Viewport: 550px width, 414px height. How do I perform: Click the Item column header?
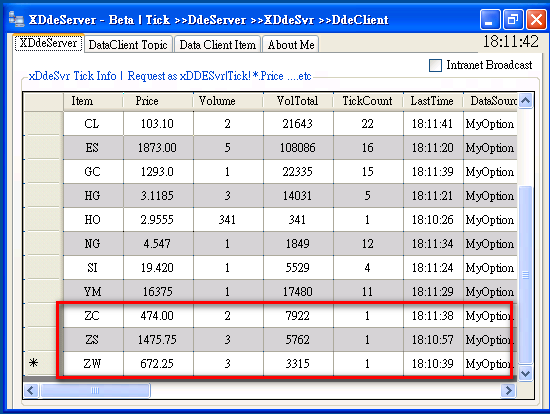(x=93, y=101)
